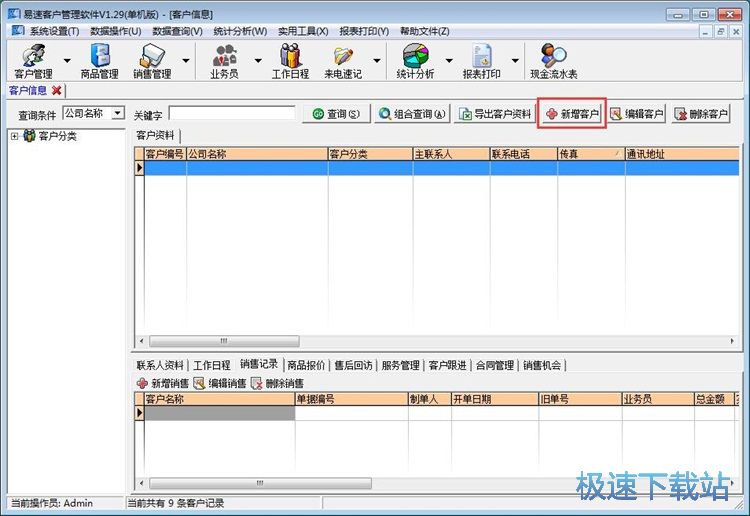Sort by 公司名称 column header
This screenshot has width=750, height=516.
[257, 154]
